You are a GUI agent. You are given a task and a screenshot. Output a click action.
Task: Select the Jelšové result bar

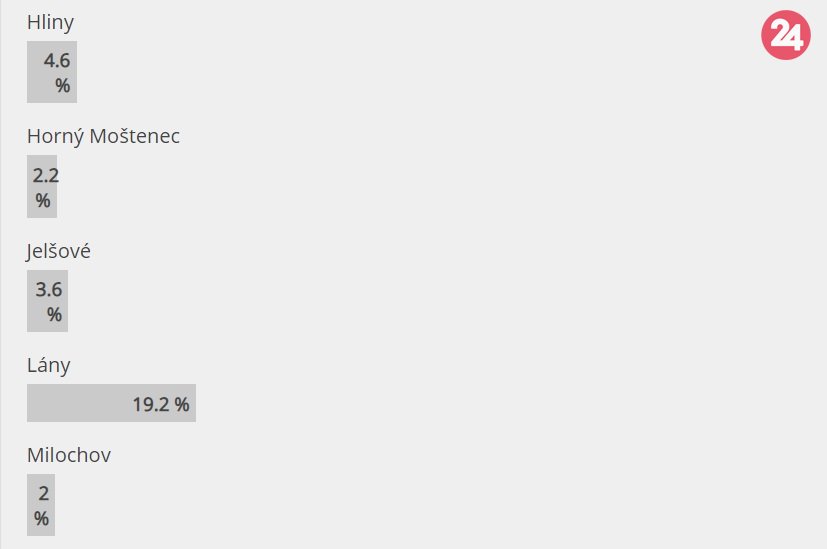point(47,301)
